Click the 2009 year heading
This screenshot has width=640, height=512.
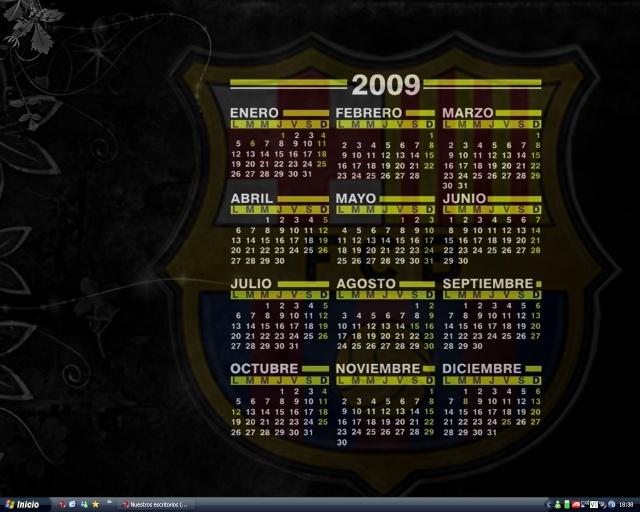click(386, 85)
